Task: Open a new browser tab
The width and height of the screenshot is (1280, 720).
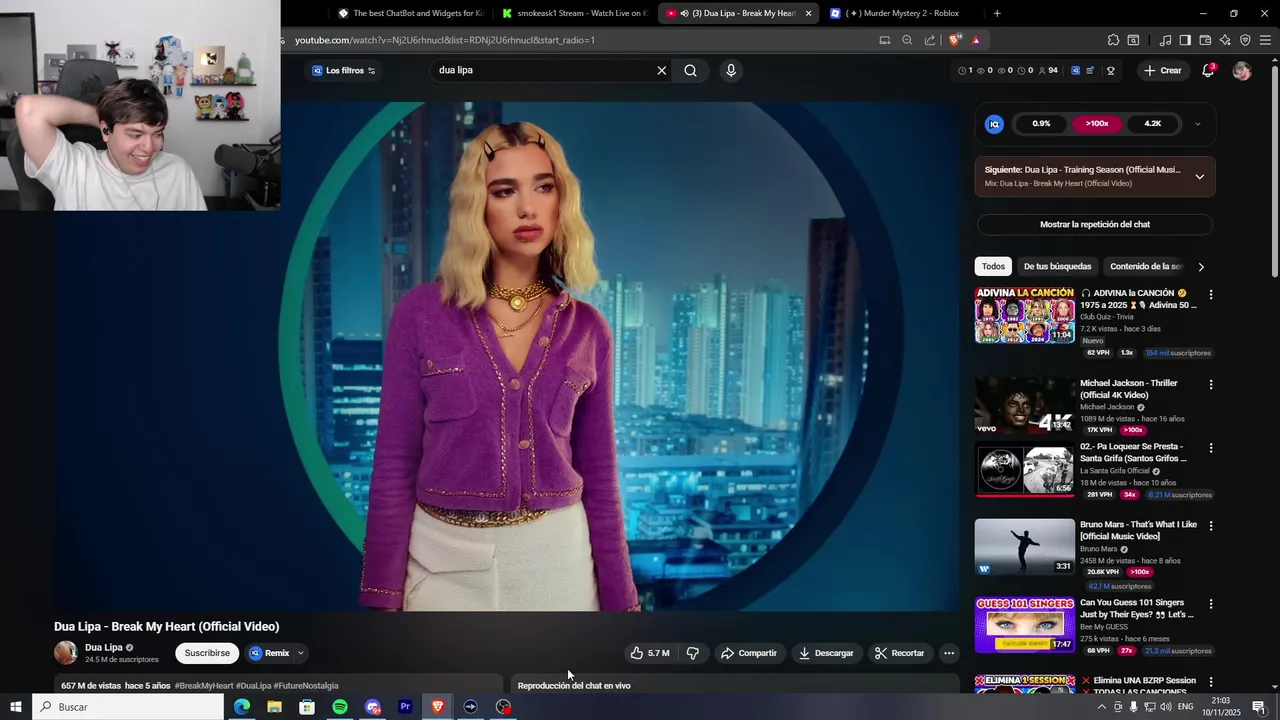Action: [x=997, y=13]
